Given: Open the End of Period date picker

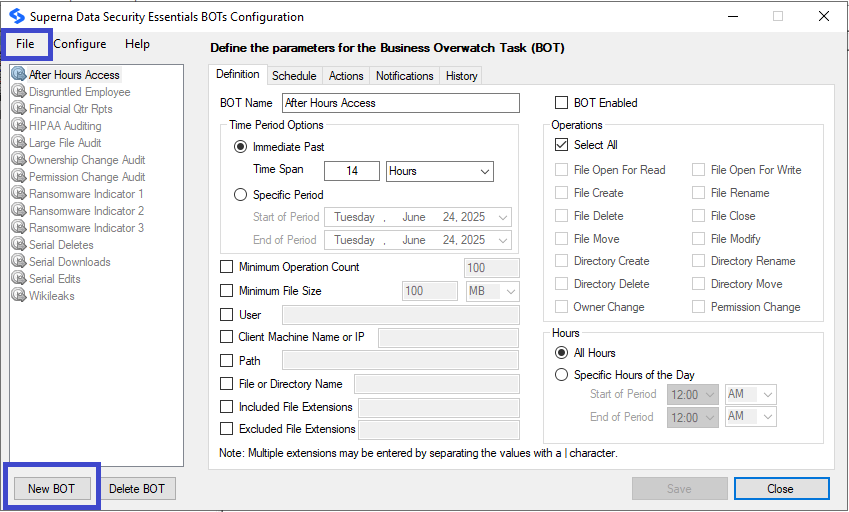Looking at the screenshot, I should click(x=417, y=240).
